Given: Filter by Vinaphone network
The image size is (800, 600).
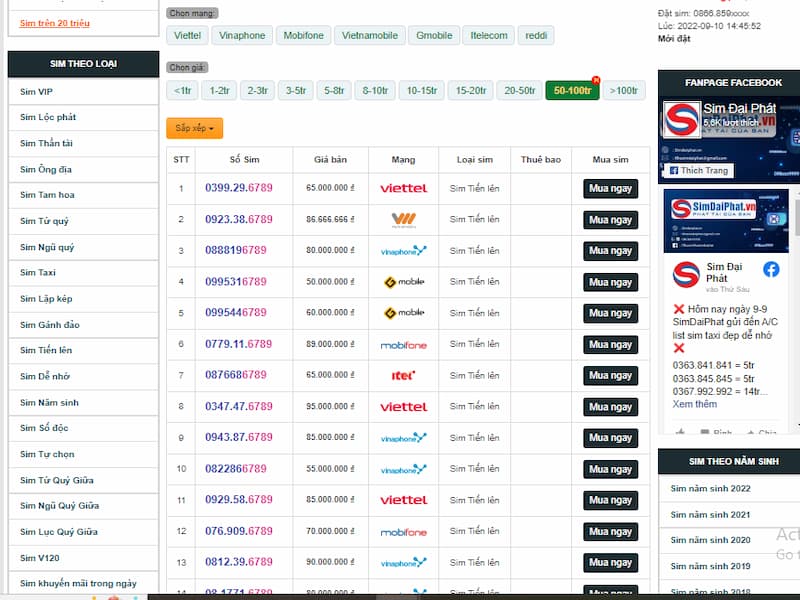Looking at the screenshot, I should coord(242,36).
